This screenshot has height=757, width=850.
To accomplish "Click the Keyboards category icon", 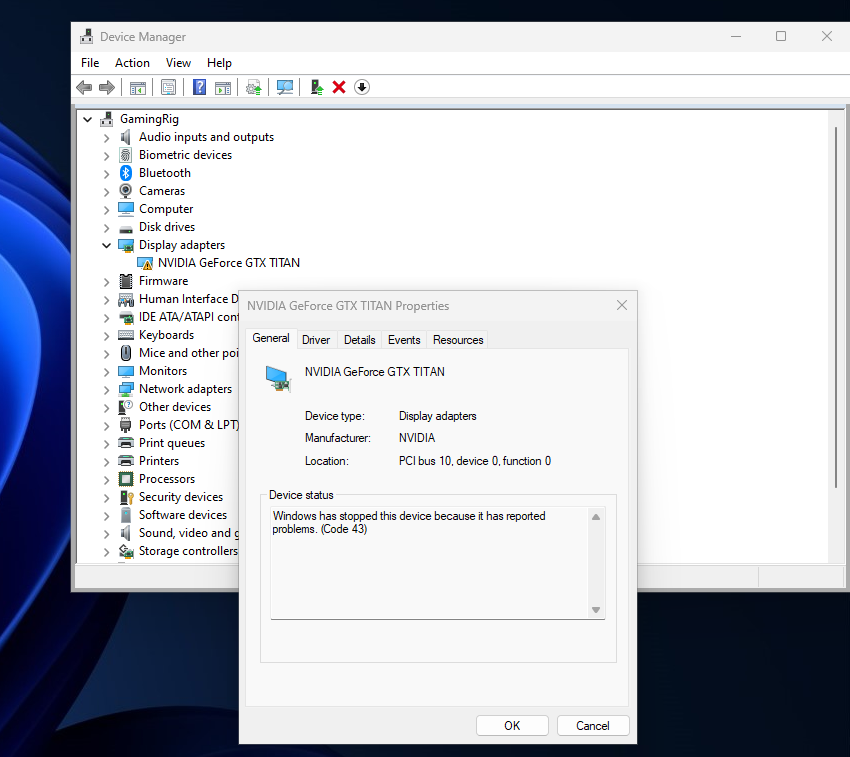I will coord(126,335).
